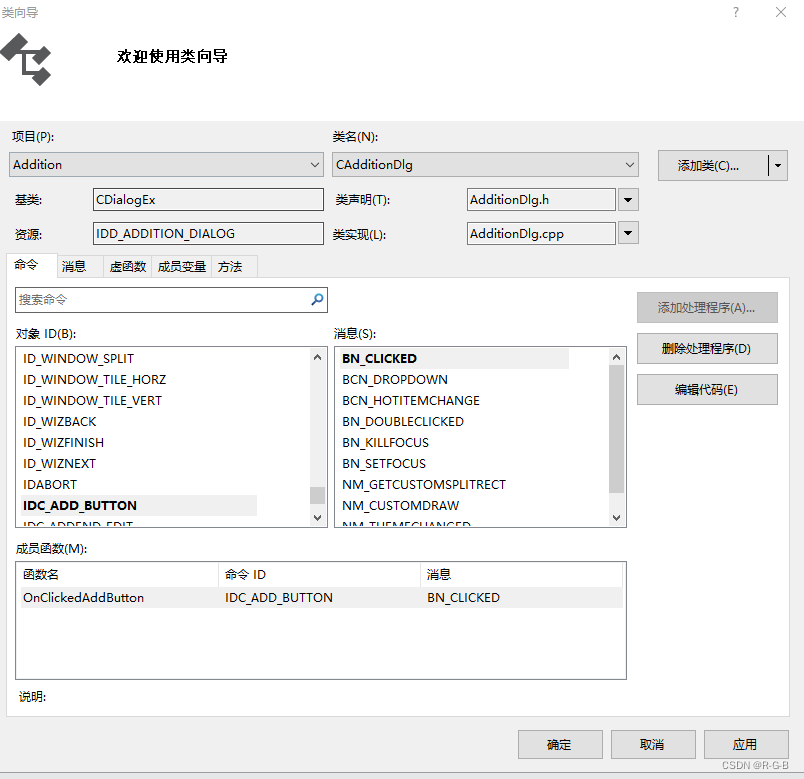Select NM_CUSTOMDRAW in message list

pyautogui.click(x=400, y=506)
